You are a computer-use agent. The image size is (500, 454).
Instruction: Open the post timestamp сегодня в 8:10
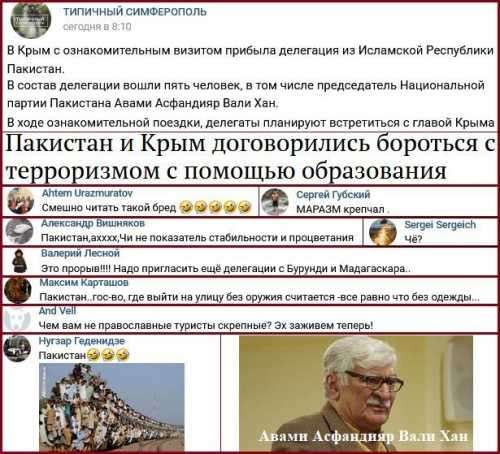click(x=97, y=27)
